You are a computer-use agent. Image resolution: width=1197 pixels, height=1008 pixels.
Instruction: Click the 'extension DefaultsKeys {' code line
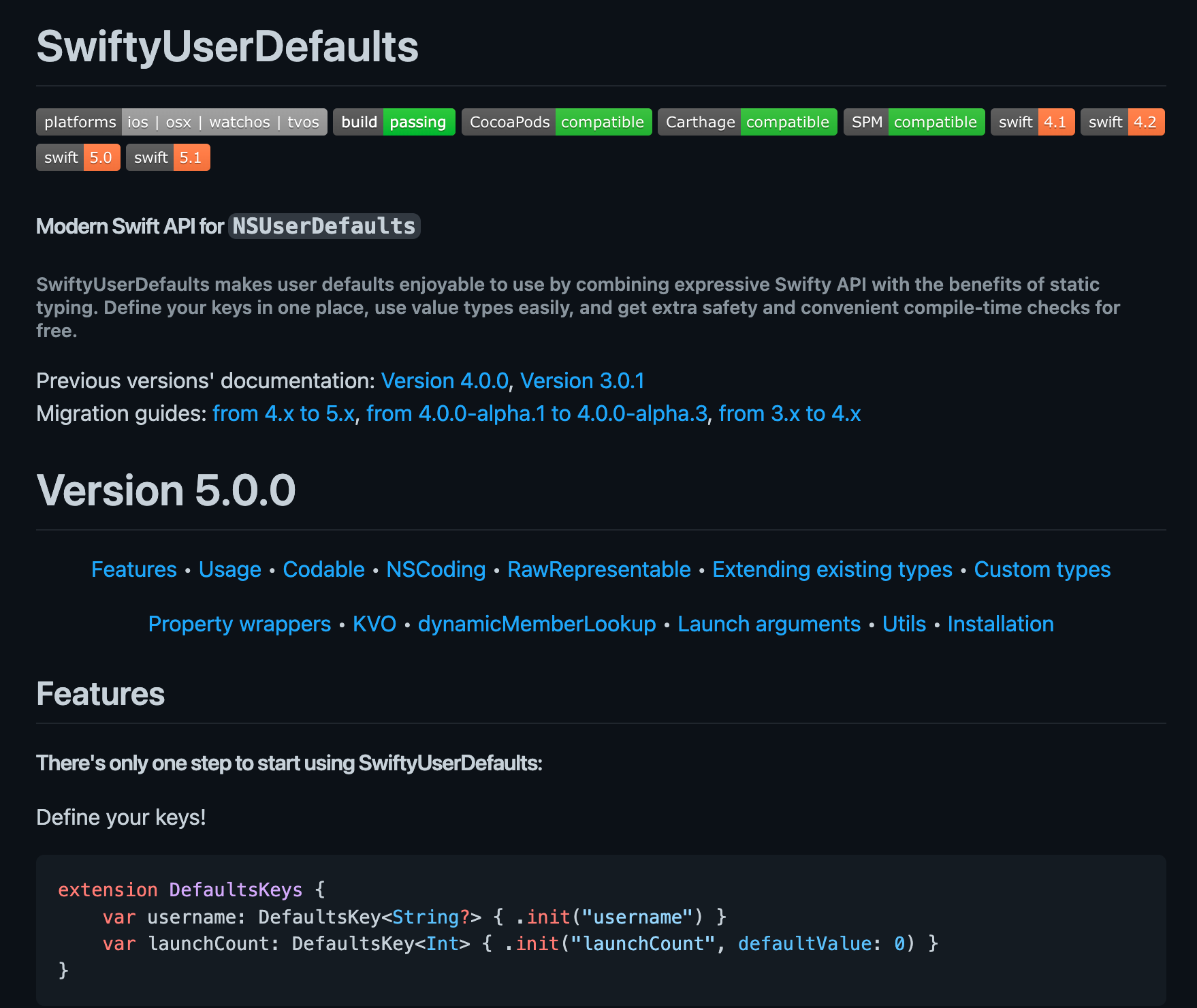point(192,889)
